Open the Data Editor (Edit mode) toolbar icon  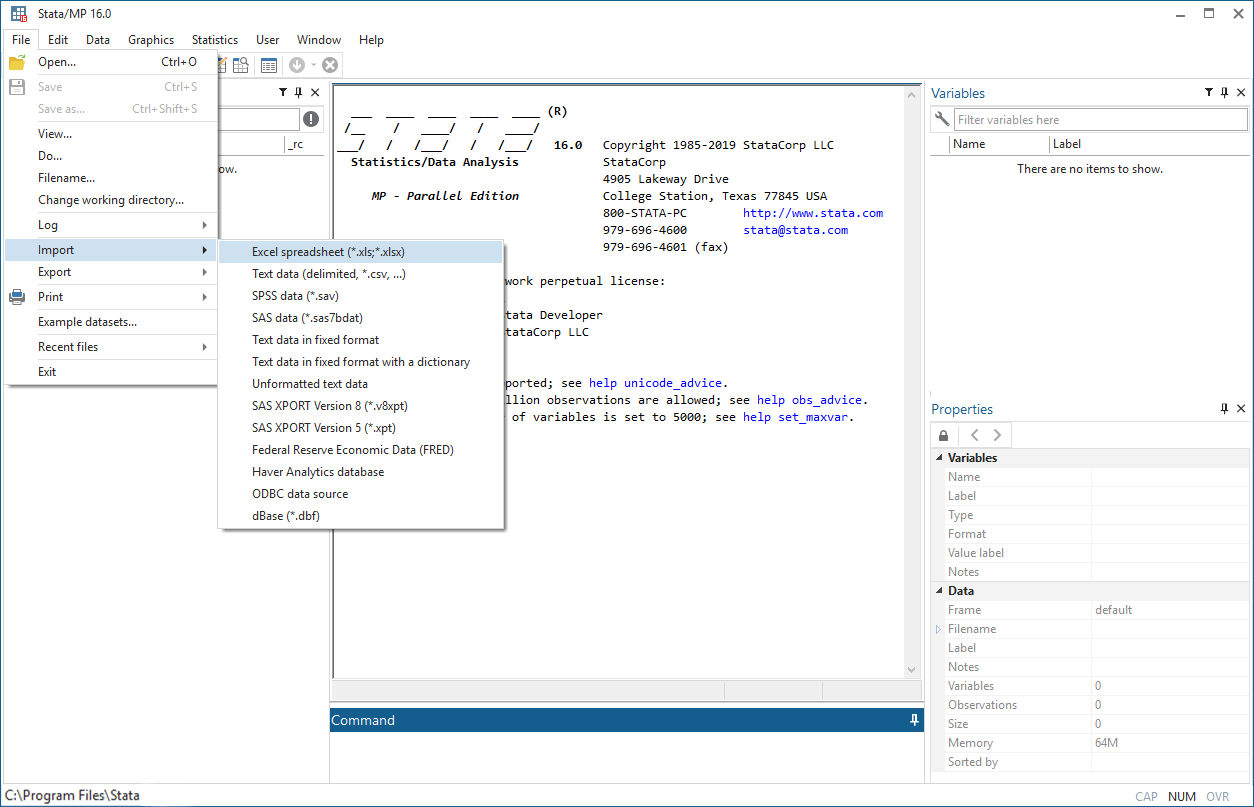(x=221, y=64)
